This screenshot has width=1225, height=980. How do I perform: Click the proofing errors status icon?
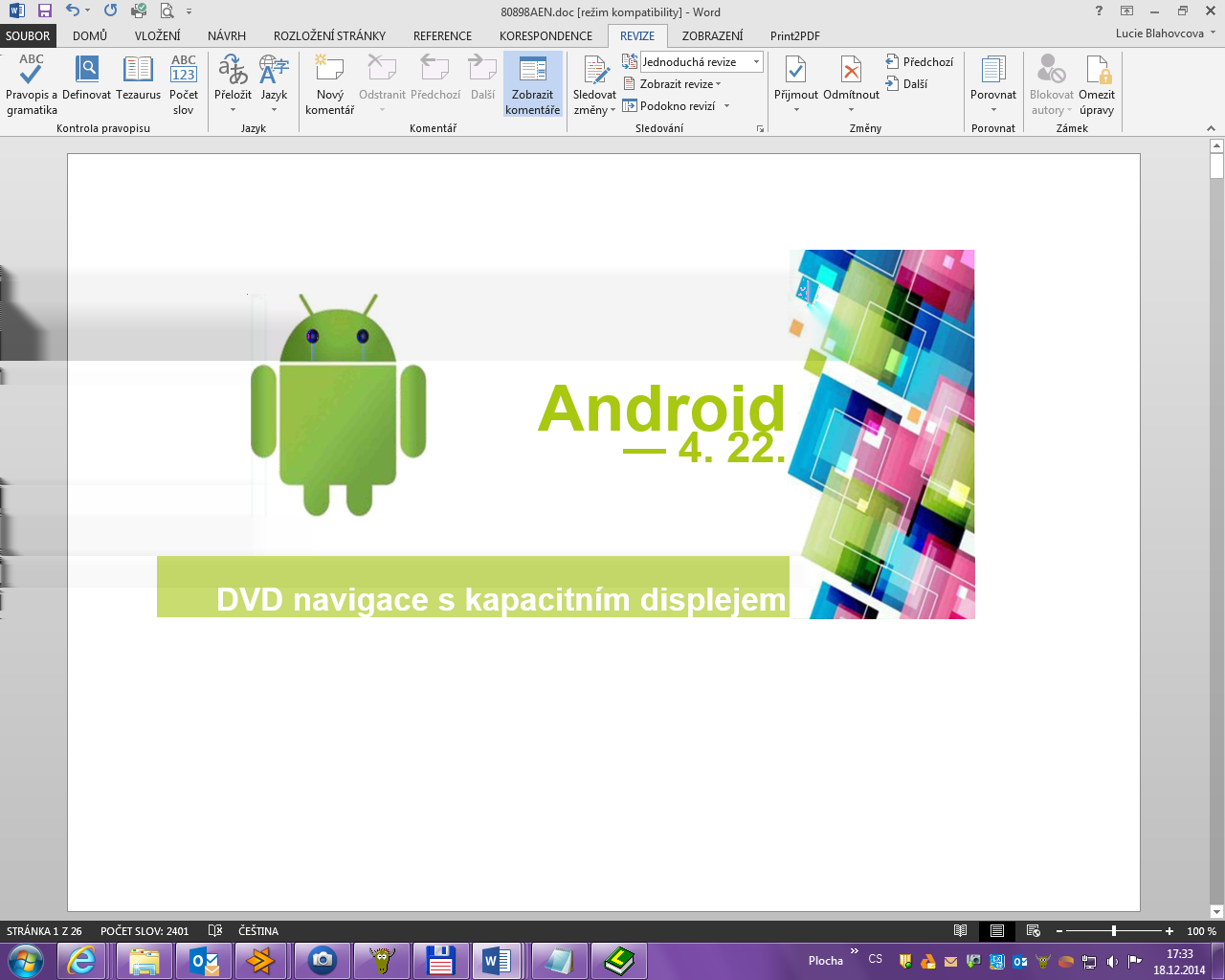click(215, 931)
